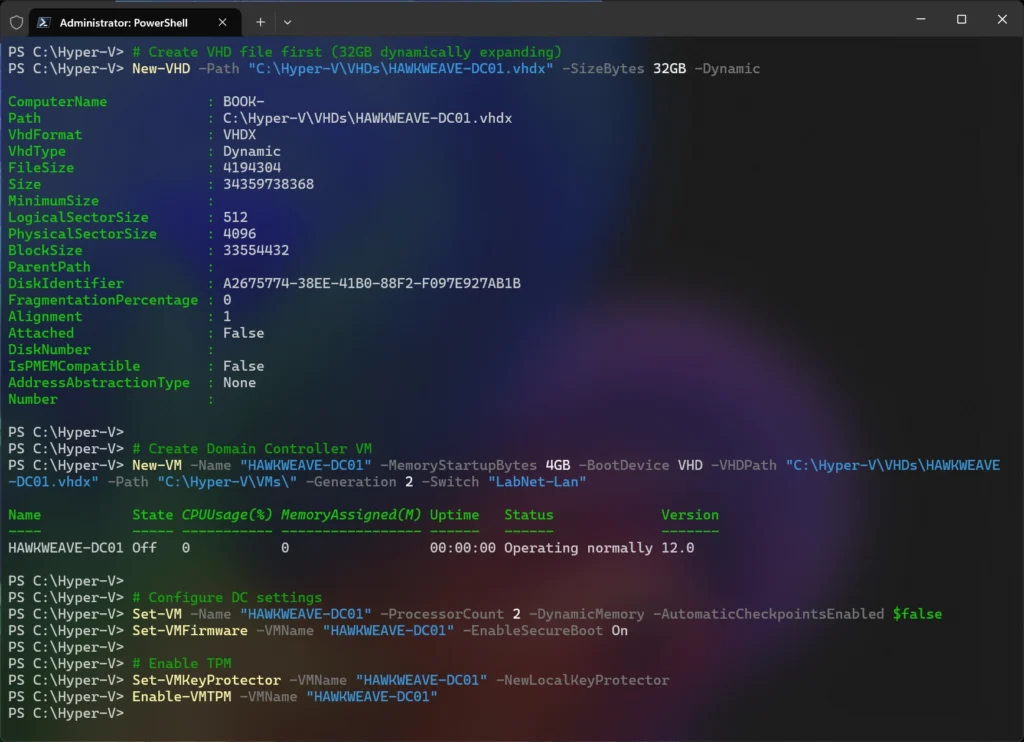Click the New-VHD cmdlet text
1024x742 pixels.
pyautogui.click(x=161, y=69)
